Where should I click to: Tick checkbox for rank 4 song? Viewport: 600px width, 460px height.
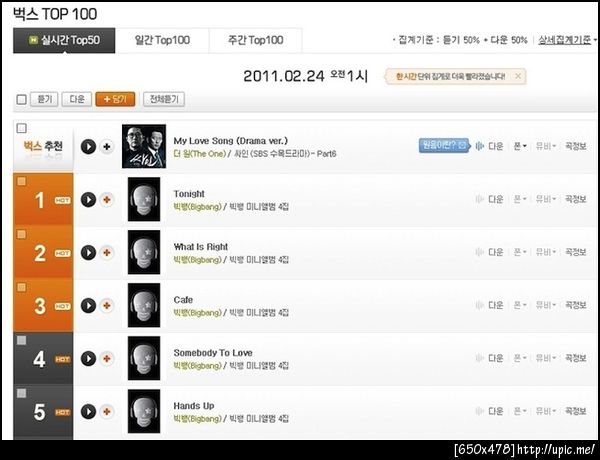21,340
